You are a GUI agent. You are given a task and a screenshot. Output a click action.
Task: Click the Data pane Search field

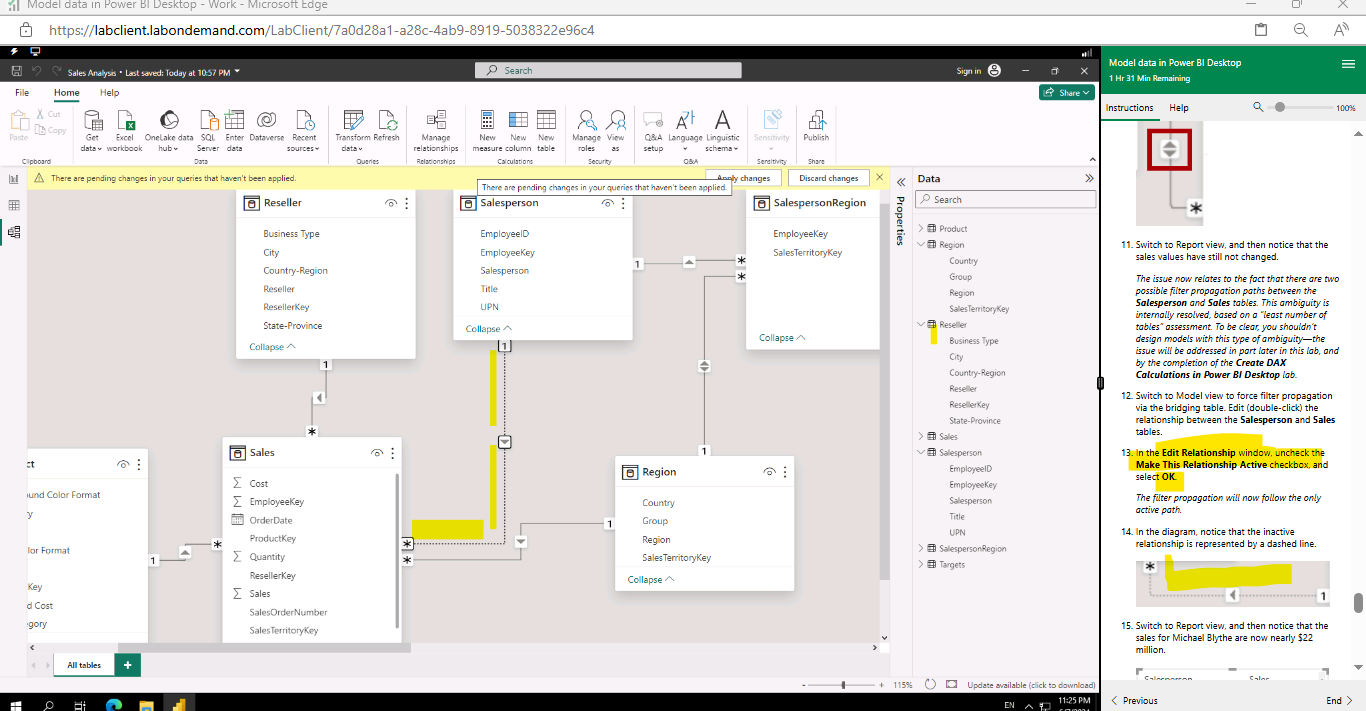coord(1005,200)
